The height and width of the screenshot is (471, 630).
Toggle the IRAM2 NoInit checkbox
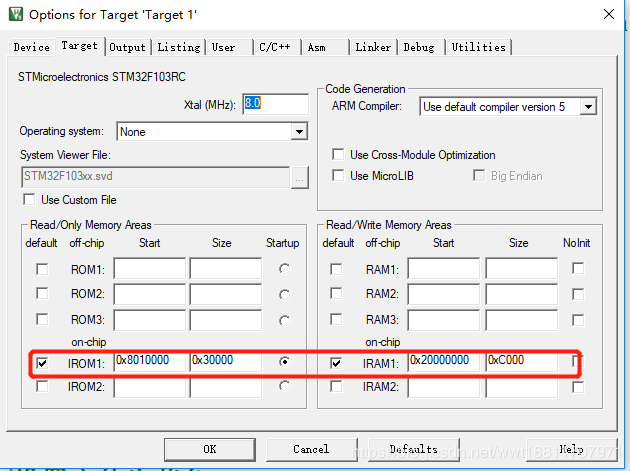[578, 387]
